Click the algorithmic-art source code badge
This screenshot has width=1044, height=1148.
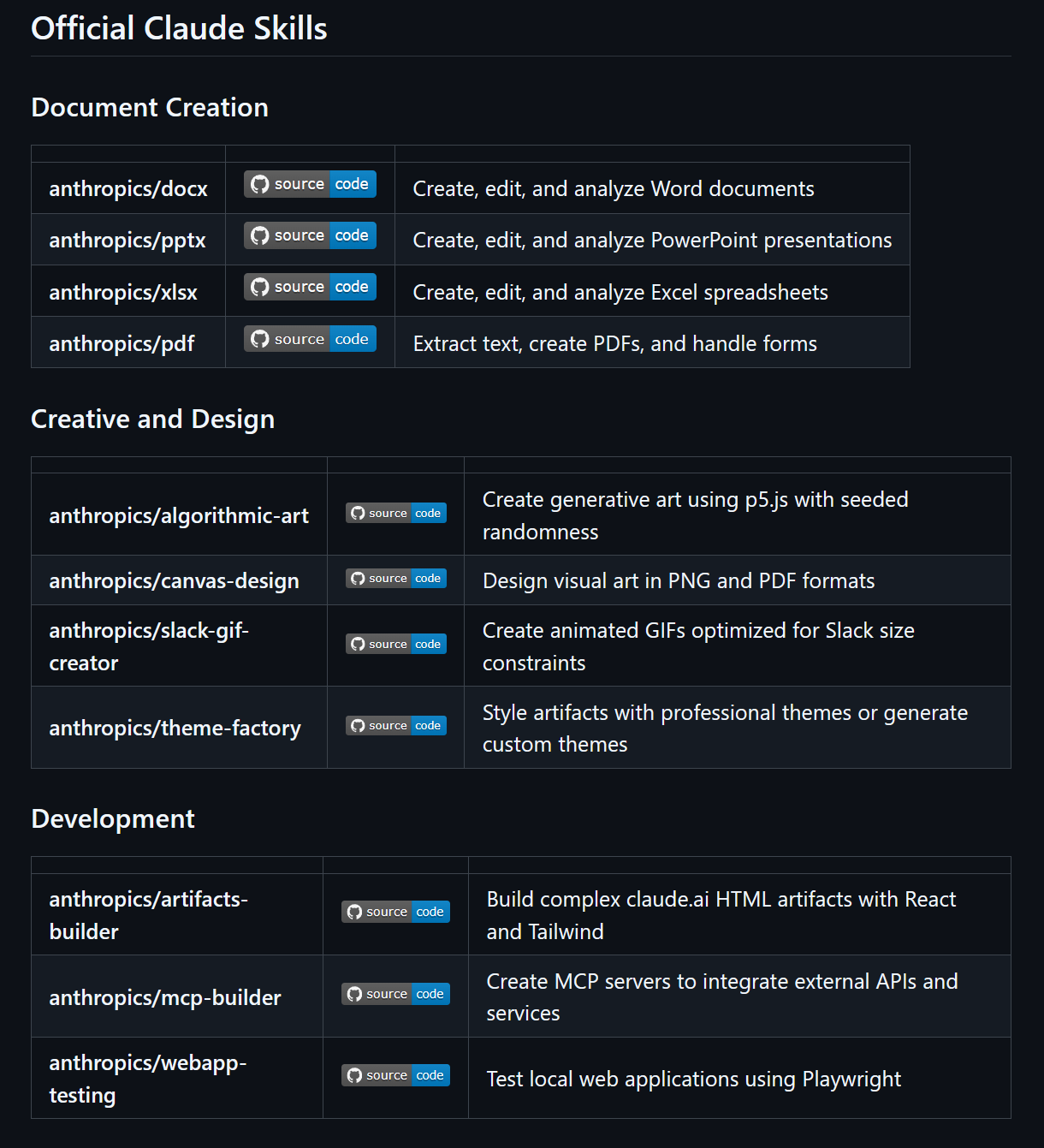[x=395, y=513]
